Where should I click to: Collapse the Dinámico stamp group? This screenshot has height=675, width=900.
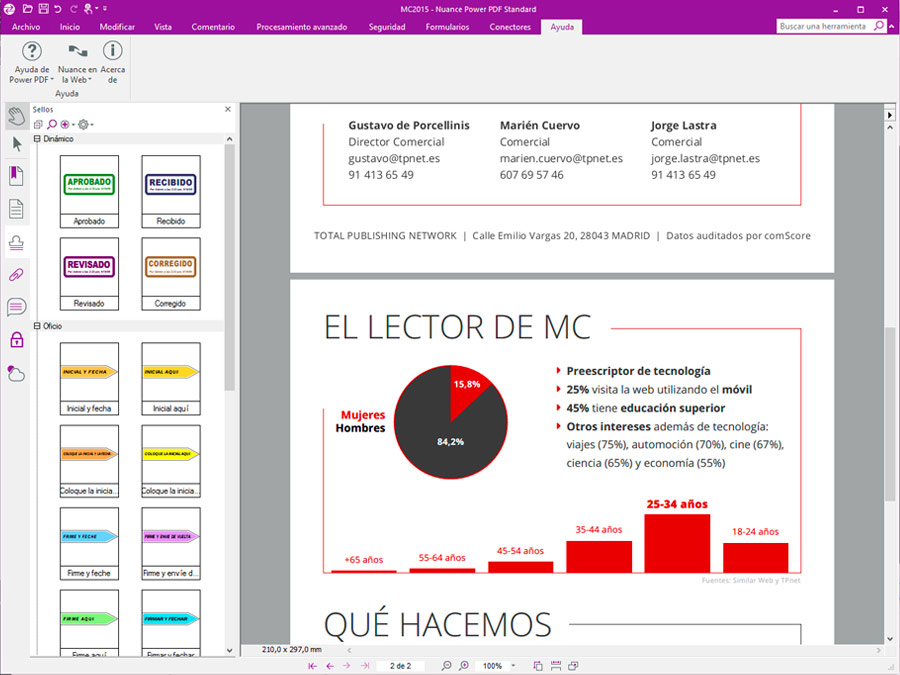pos(37,139)
